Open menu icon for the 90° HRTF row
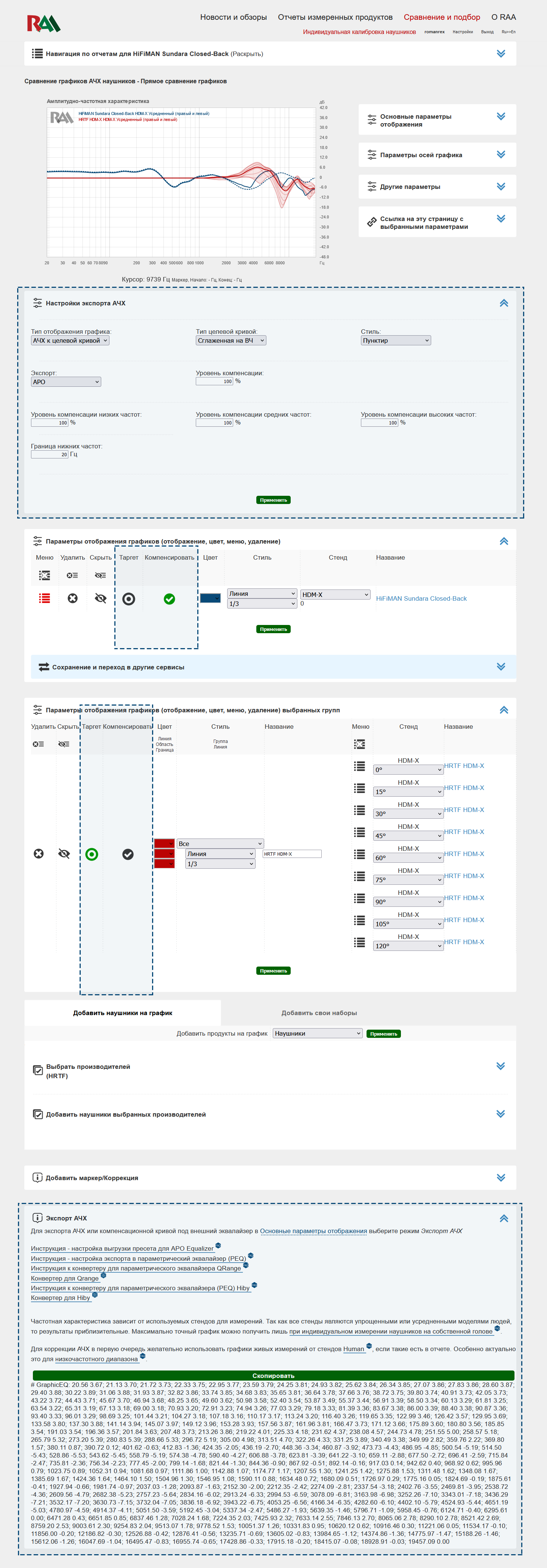Viewport: 547px width, 1568px height. 359,898
